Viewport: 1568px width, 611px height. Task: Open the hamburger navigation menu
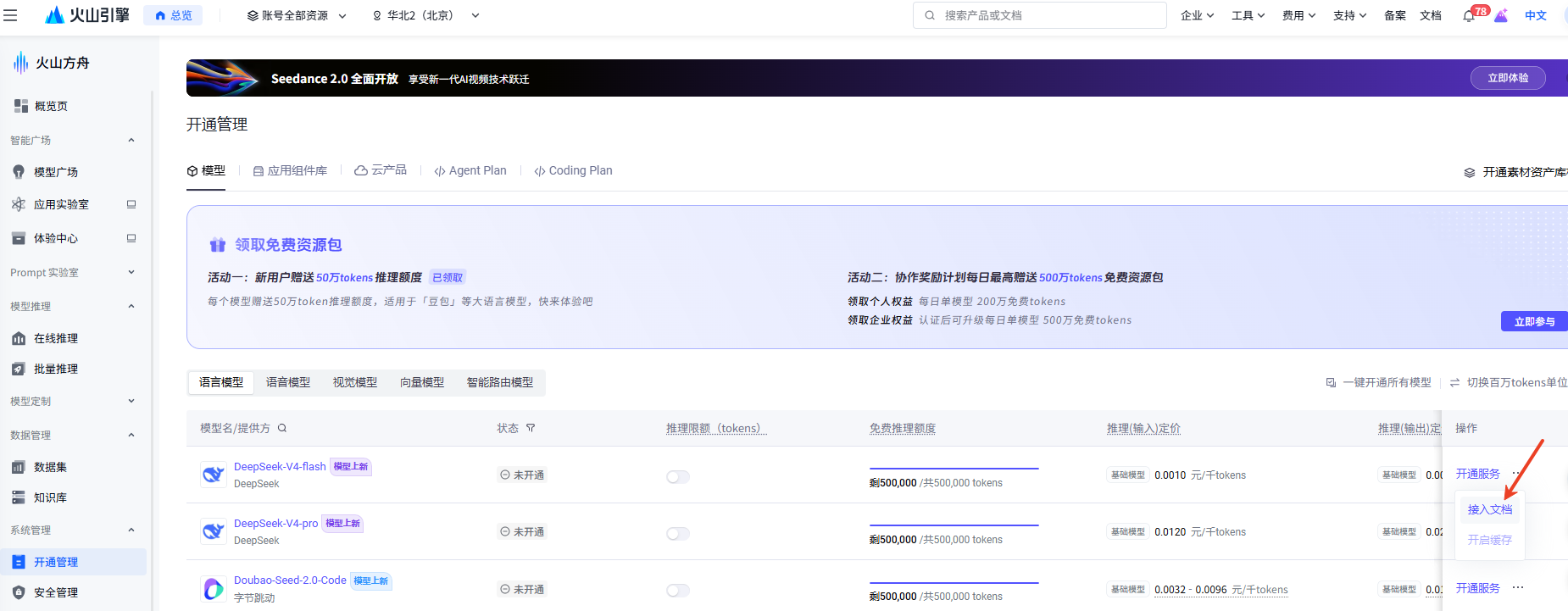tap(10, 15)
